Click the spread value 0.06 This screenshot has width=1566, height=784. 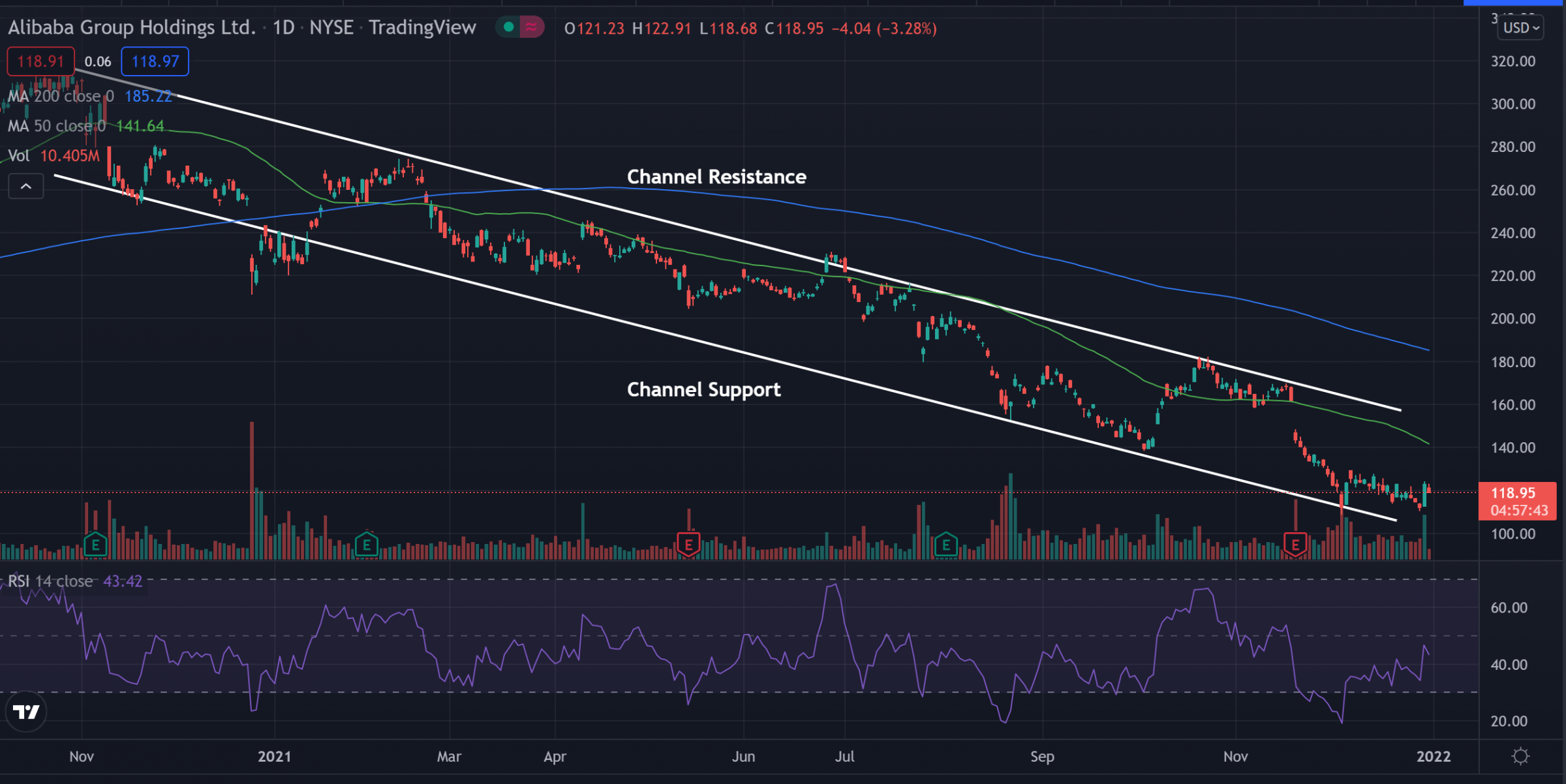pyautogui.click(x=98, y=62)
